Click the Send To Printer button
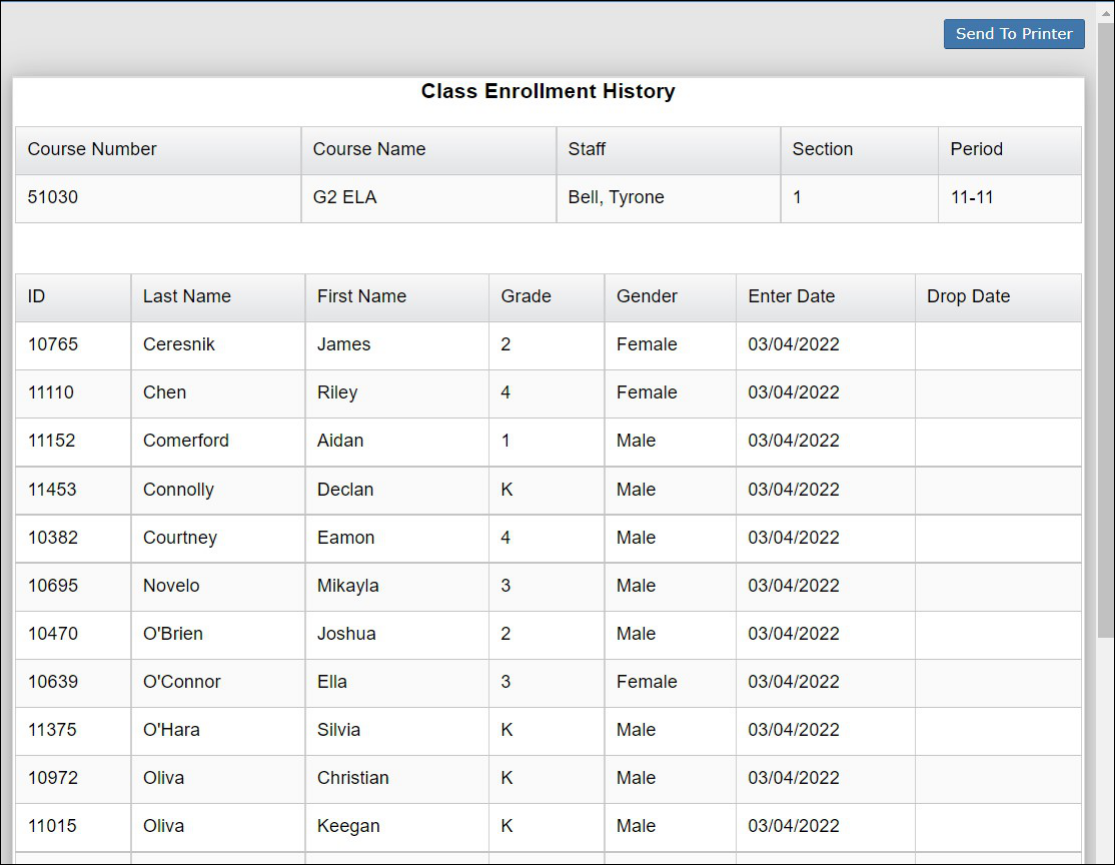This screenshot has width=1115, height=865. pyautogui.click(x=1014, y=34)
